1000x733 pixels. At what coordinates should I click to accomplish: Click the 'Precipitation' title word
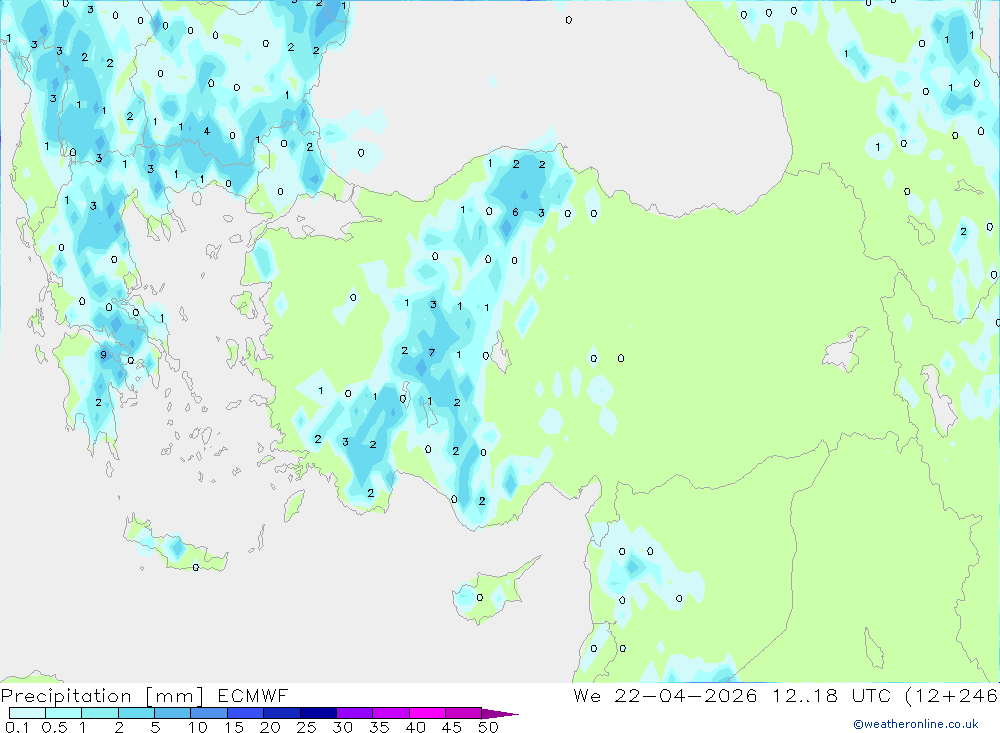66,696
